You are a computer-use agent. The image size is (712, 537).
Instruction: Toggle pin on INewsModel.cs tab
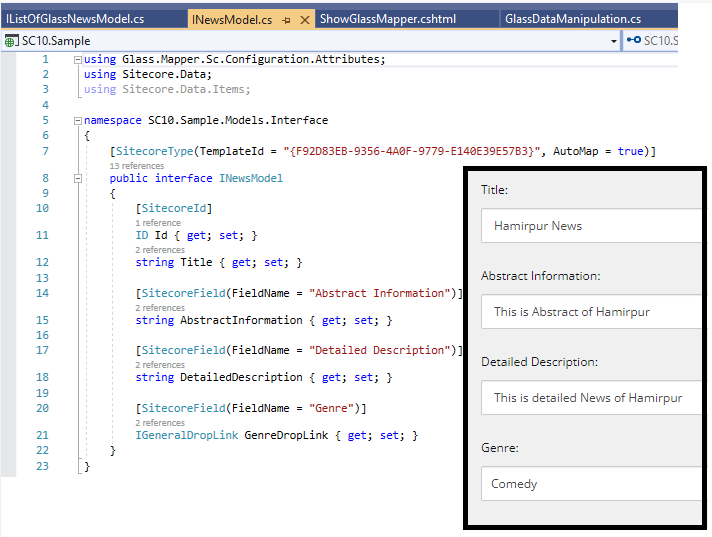click(x=286, y=20)
